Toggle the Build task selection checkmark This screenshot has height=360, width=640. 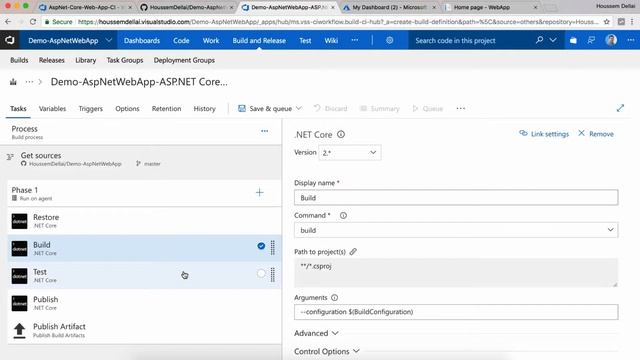261,246
